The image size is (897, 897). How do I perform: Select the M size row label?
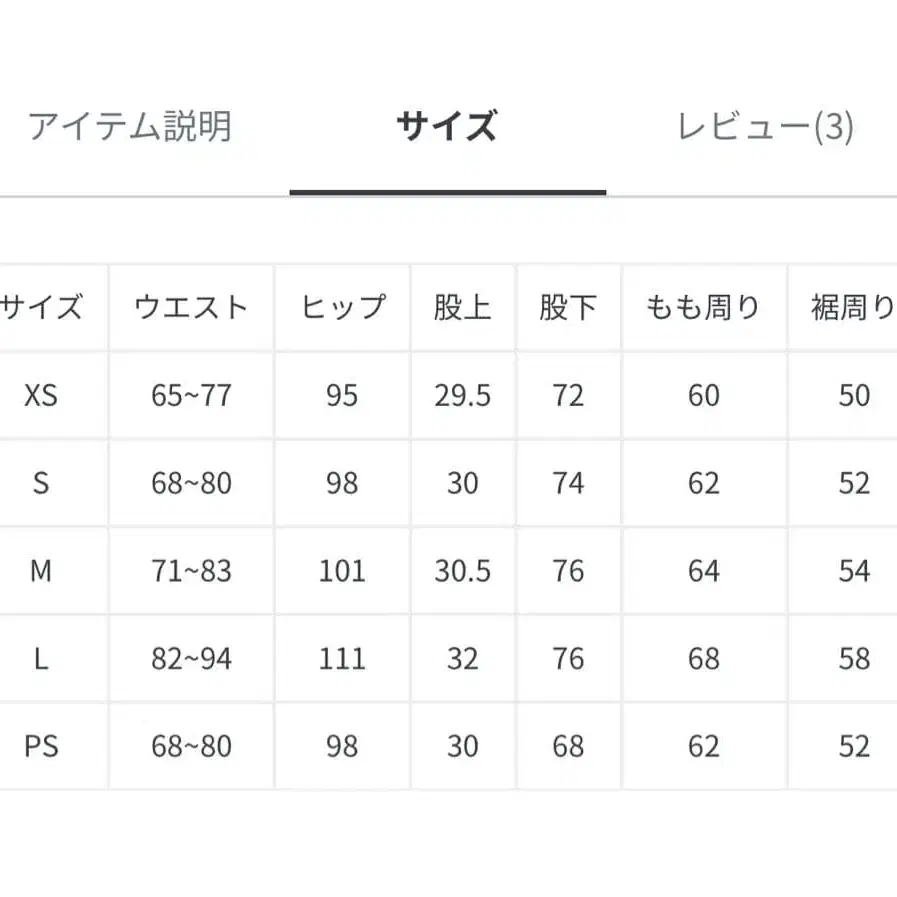(42, 571)
